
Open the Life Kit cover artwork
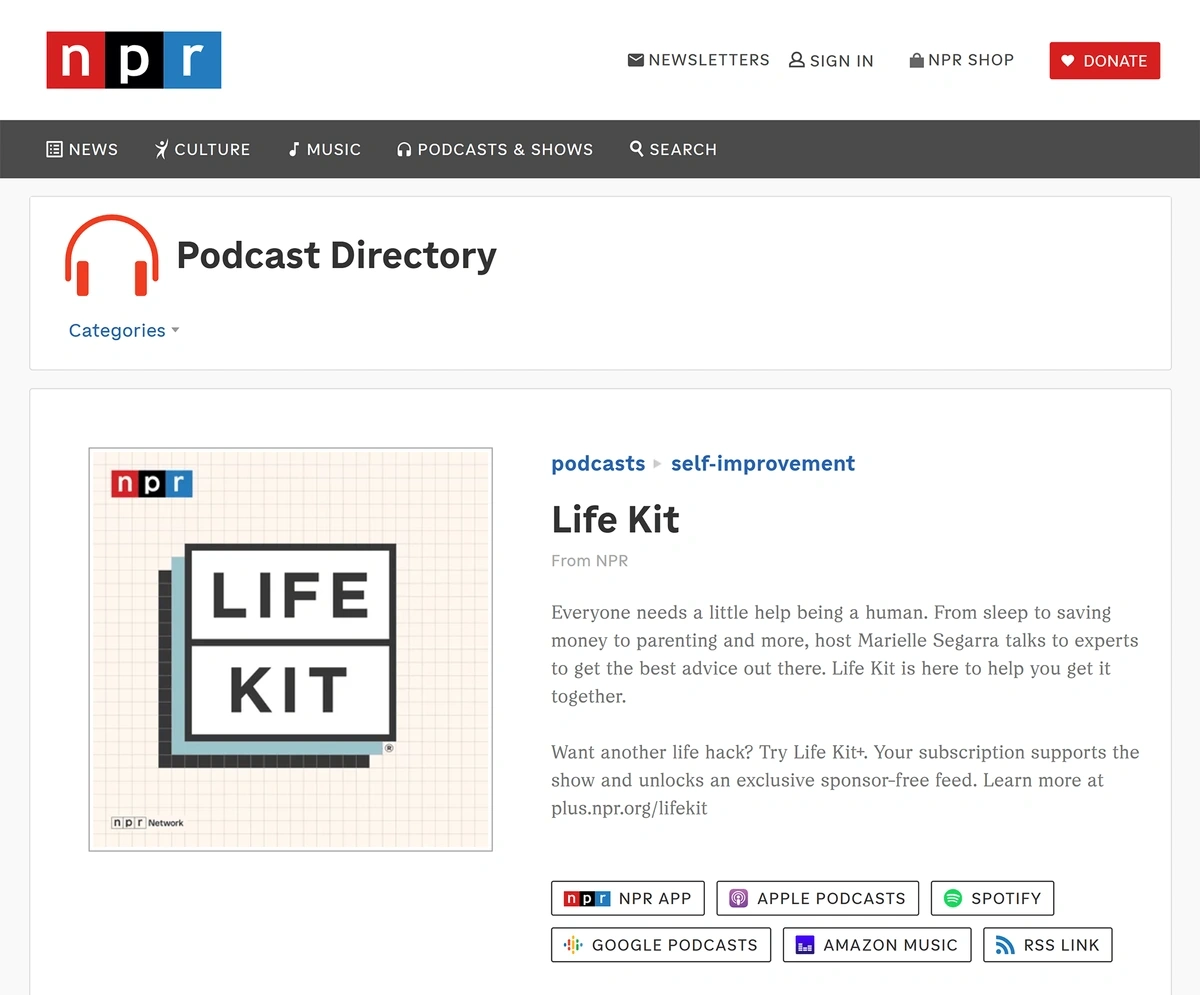(x=291, y=649)
